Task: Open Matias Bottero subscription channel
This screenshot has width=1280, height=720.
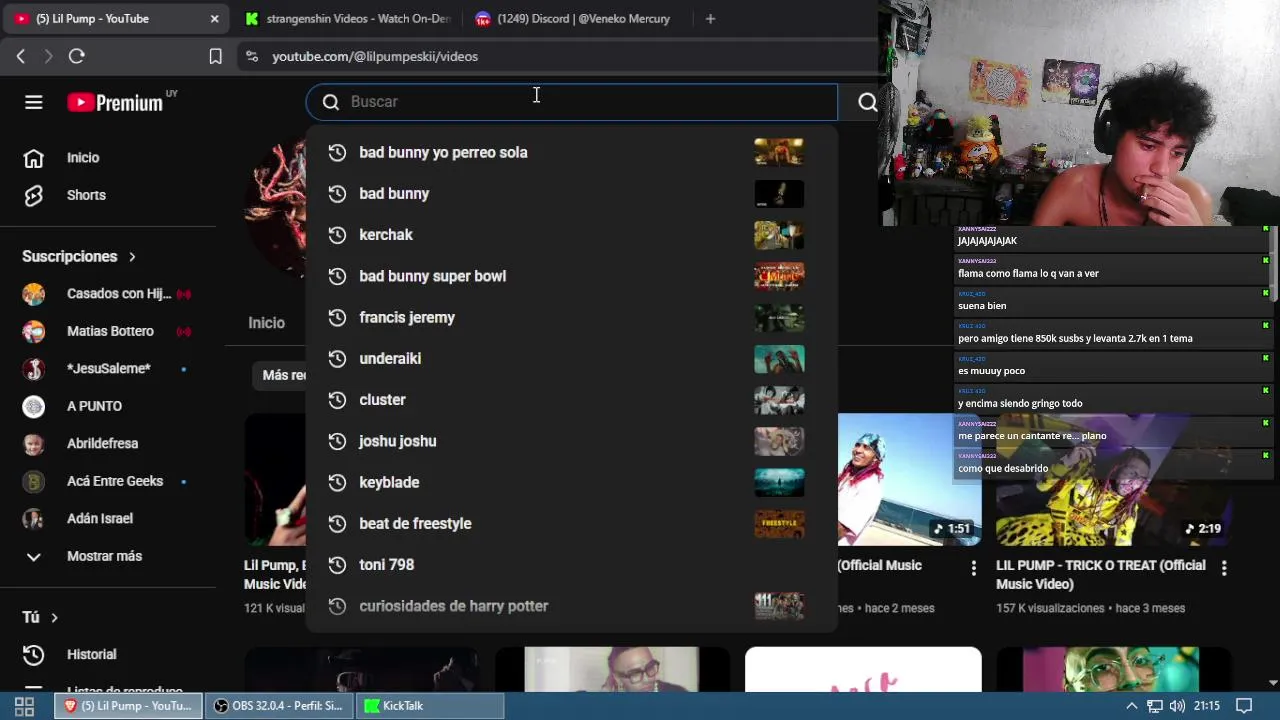Action: coord(108,331)
